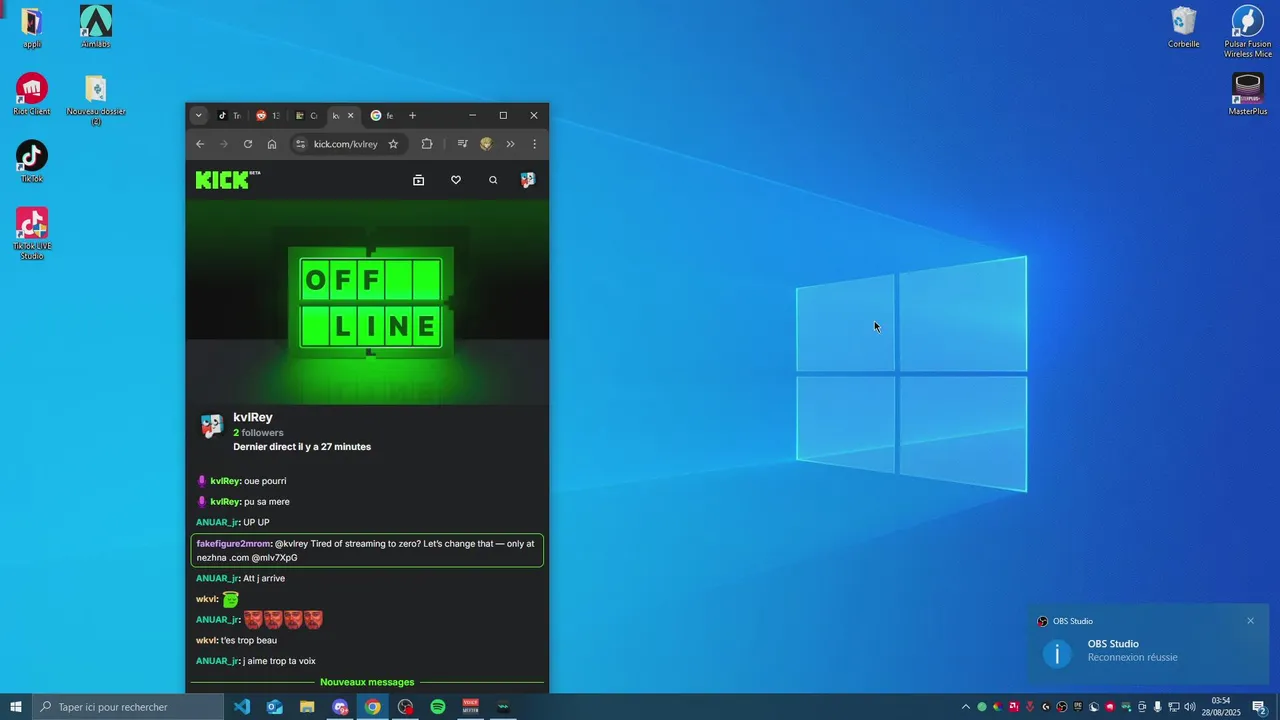Click the '2 followers' text

(258, 433)
